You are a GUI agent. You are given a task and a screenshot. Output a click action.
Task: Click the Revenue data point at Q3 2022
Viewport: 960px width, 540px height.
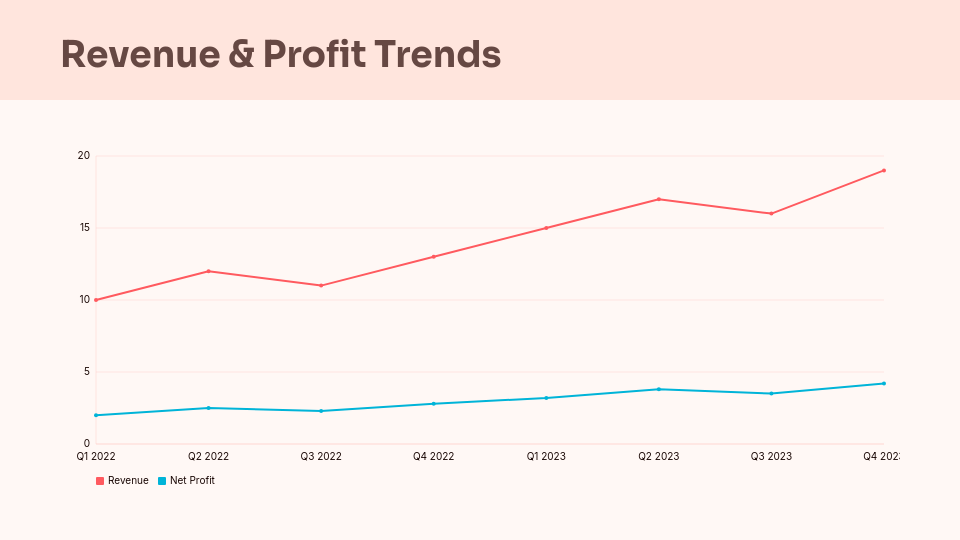coord(321,285)
